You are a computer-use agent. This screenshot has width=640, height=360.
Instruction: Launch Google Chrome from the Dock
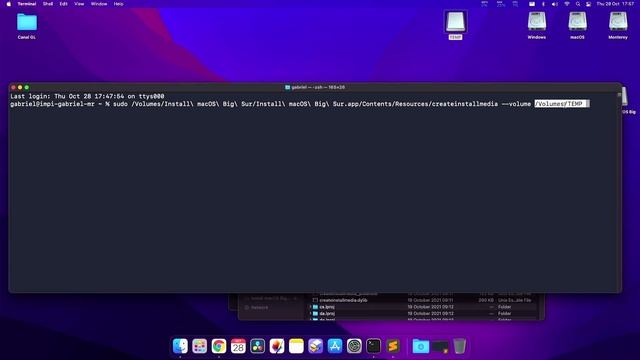pyautogui.click(x=219, y=346)
